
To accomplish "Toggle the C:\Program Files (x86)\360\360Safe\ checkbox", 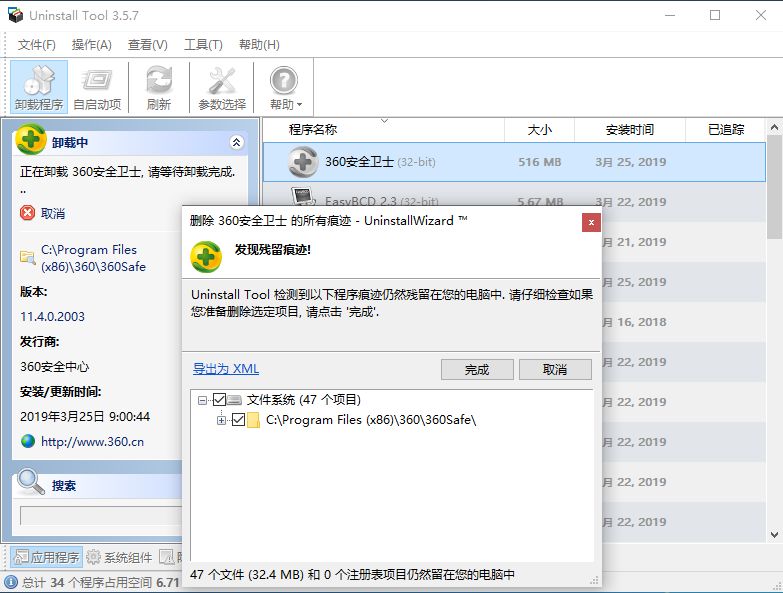I will tap(238, 419).
